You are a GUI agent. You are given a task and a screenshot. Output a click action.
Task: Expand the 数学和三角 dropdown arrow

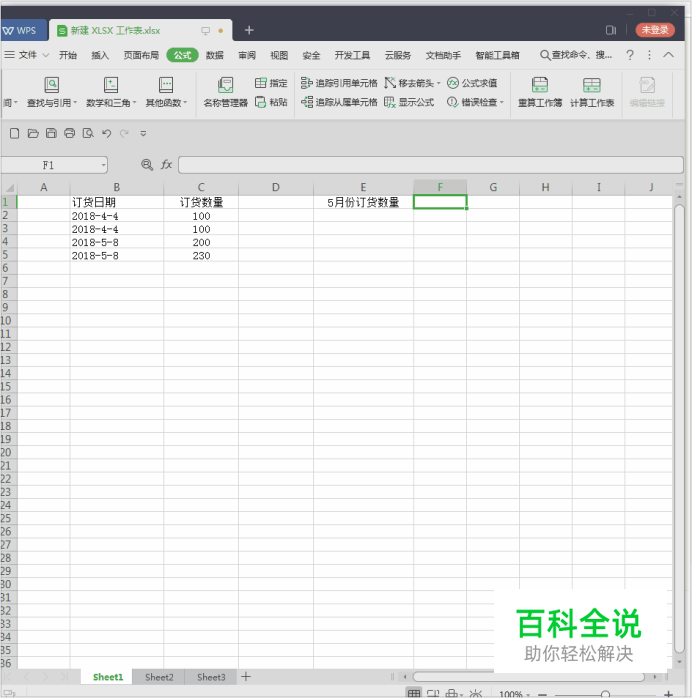click(134, 102)
